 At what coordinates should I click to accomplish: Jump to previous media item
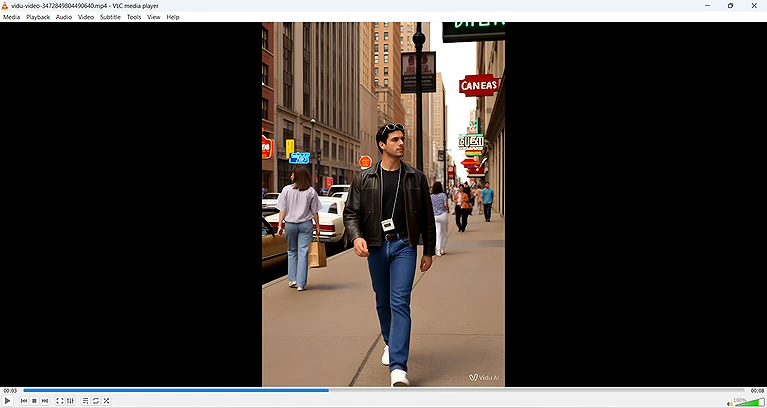point(24,401)
